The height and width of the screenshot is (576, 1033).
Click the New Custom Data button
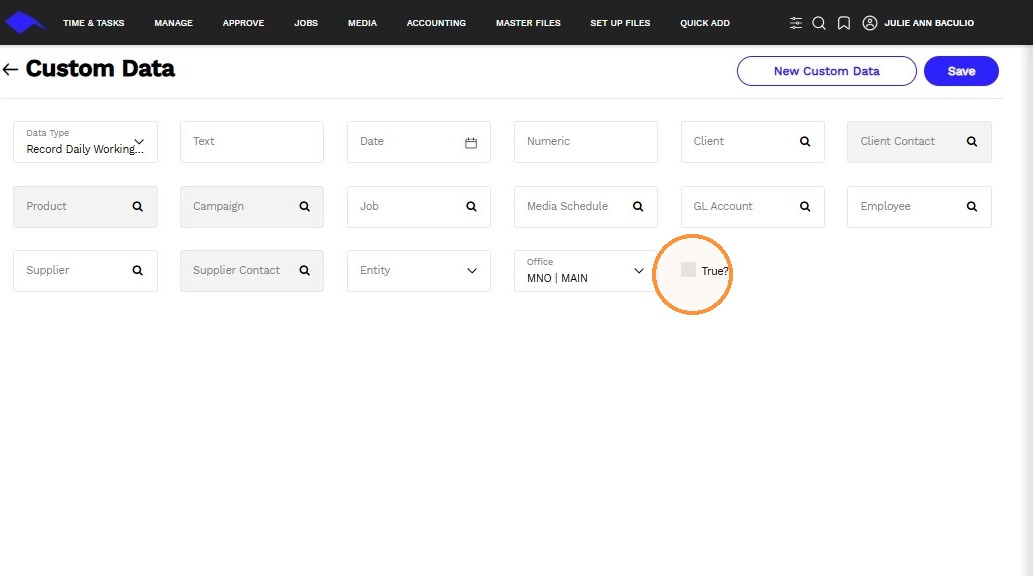click(x=826, y=71)
